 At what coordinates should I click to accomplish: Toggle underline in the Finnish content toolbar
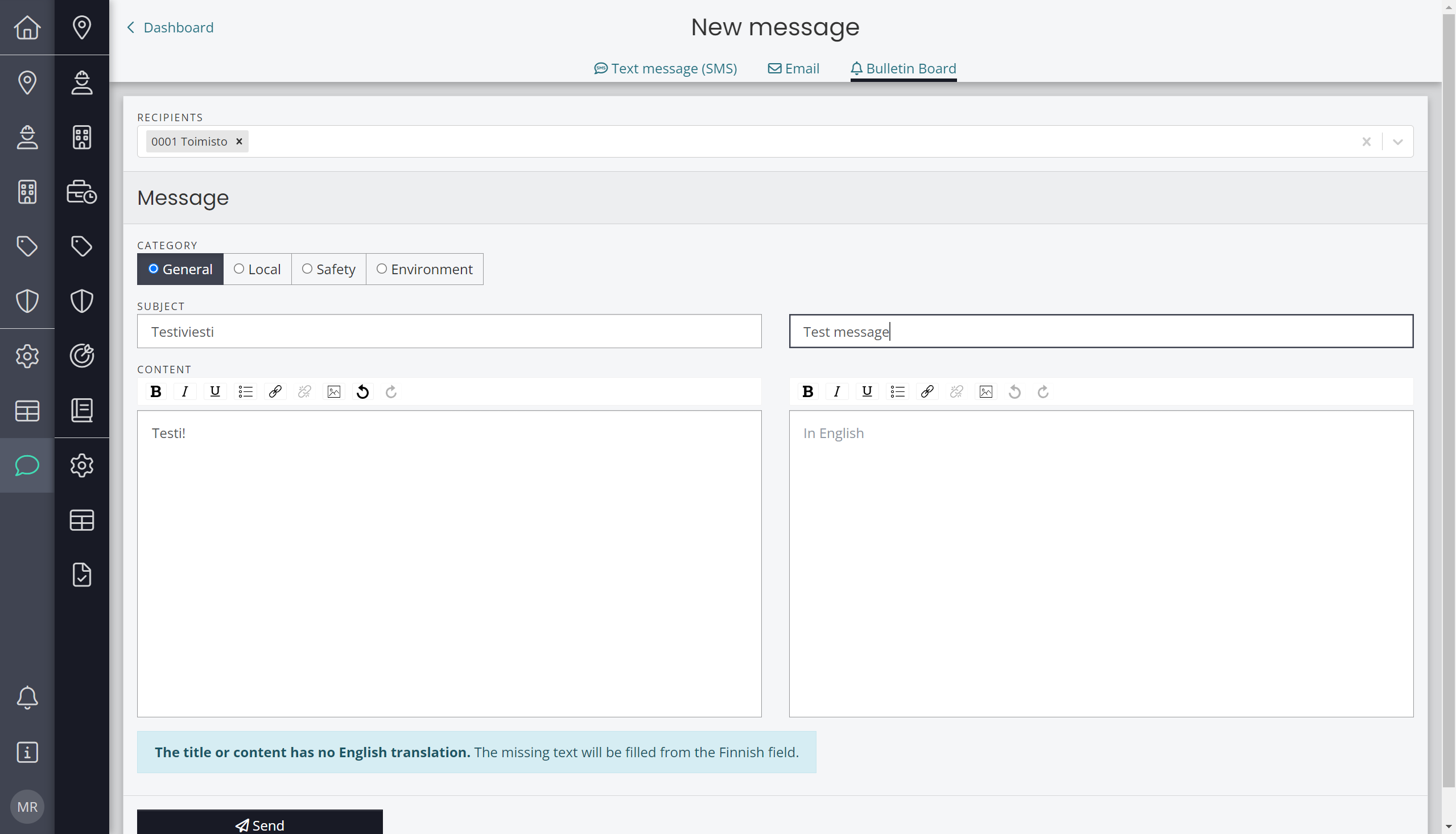coord(215,391)
